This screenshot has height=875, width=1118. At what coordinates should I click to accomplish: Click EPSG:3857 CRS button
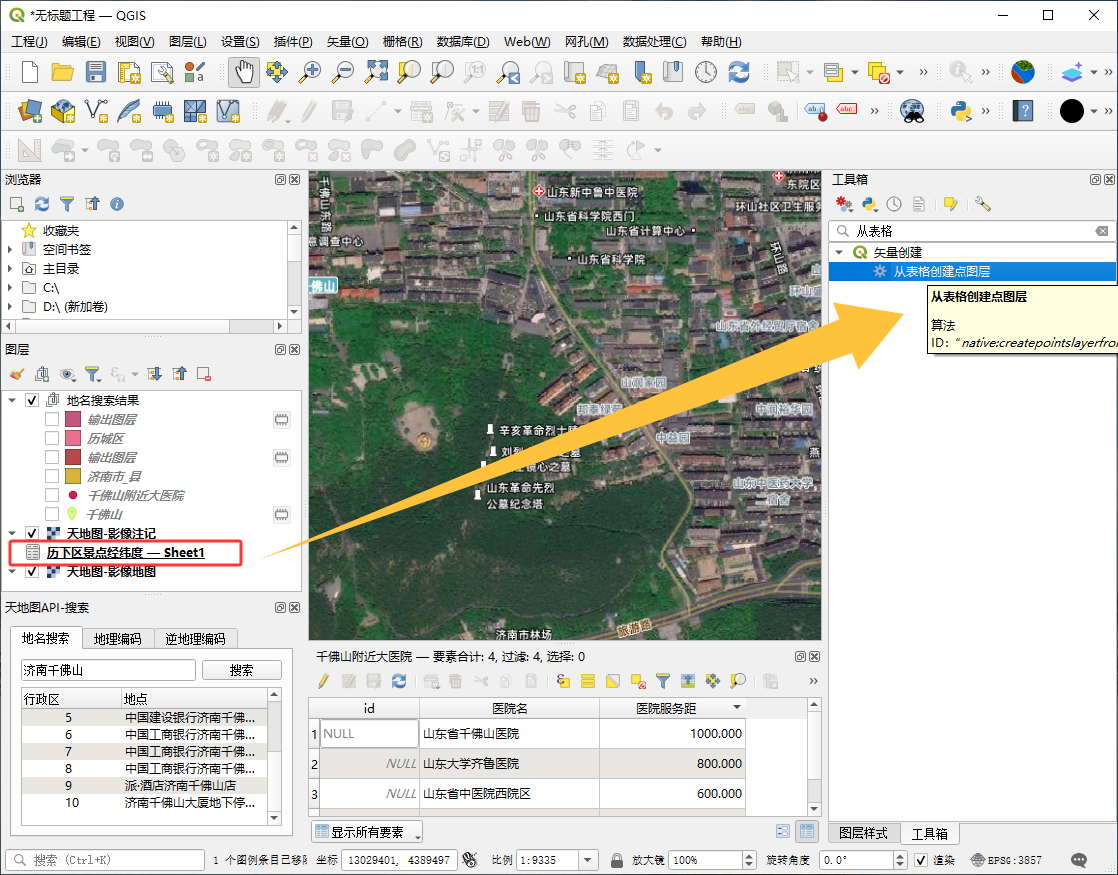pyautogui.click(x=1006, y=860)
